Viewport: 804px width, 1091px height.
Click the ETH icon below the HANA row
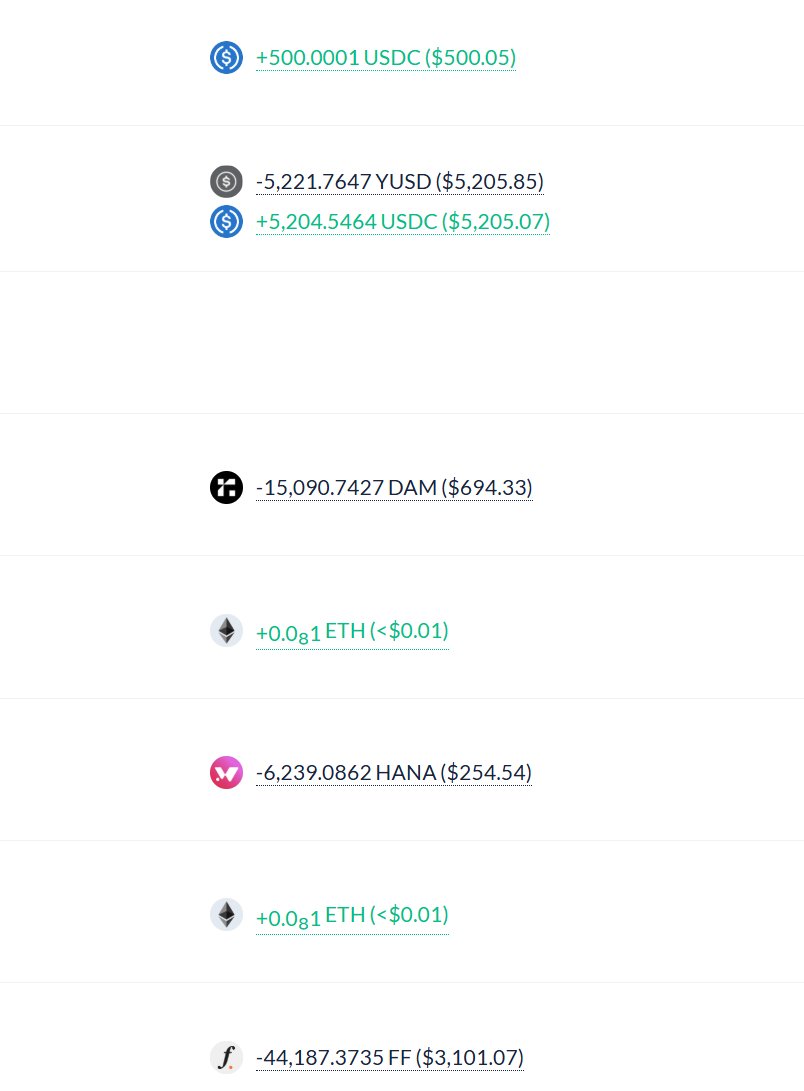point(226,915)
